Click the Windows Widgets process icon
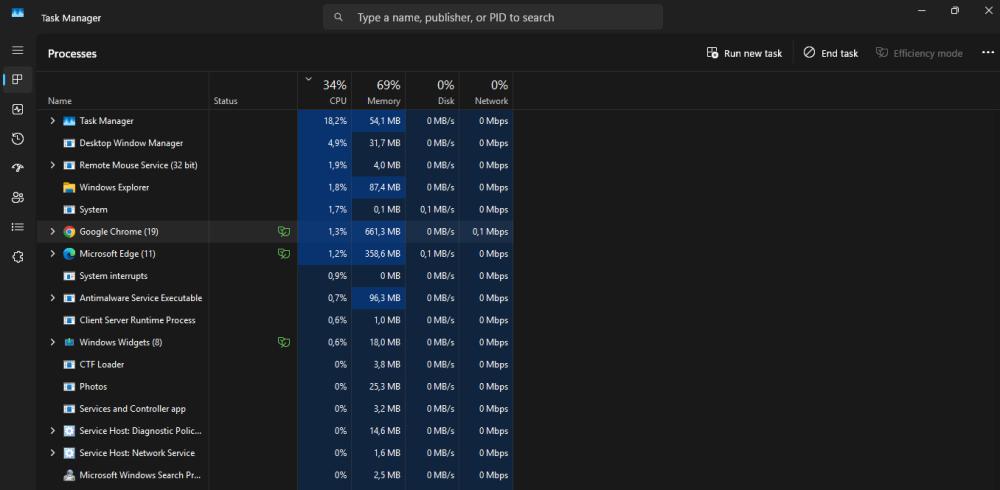 (69, 343)
